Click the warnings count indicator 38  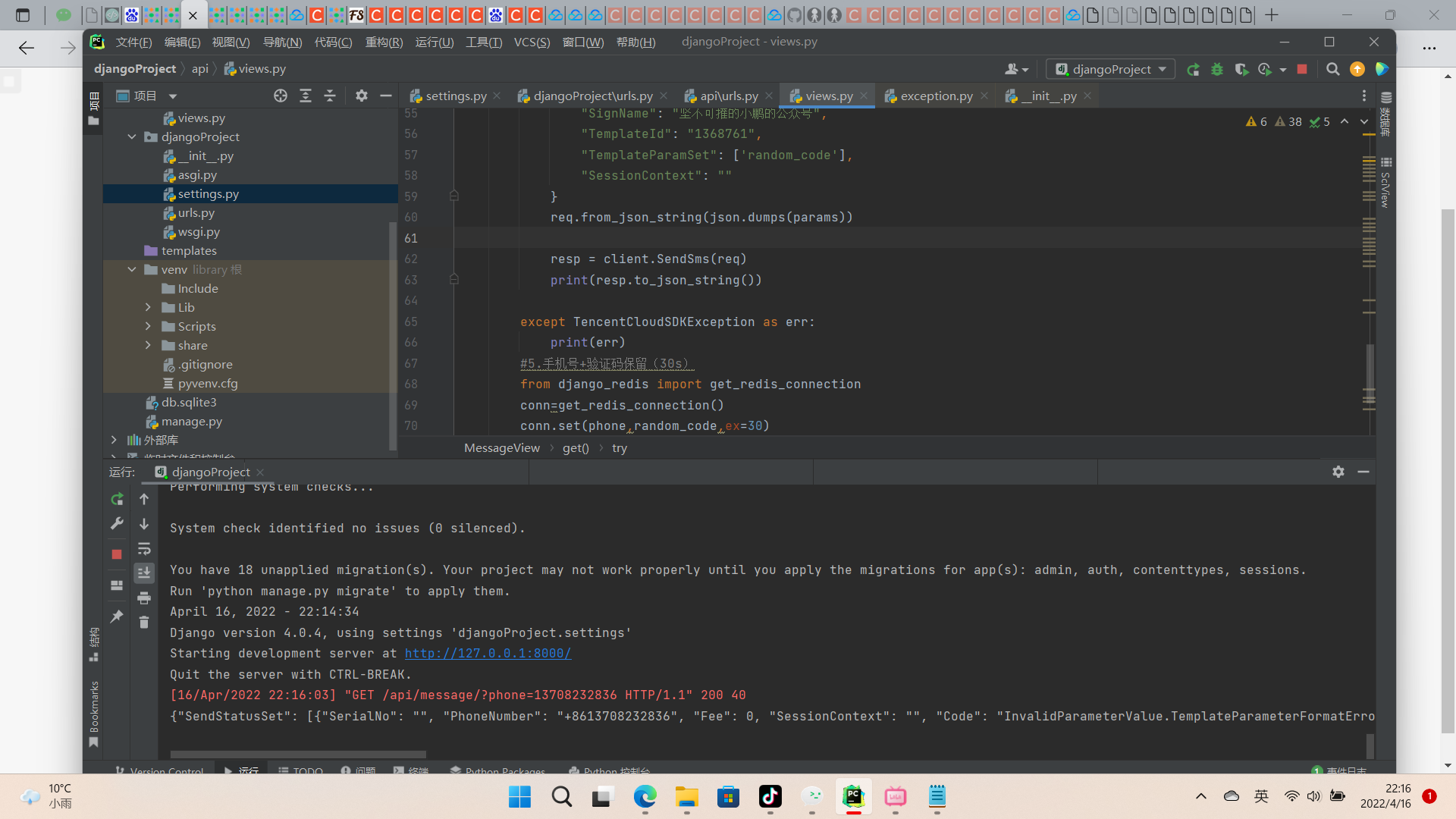[1288, 121]
